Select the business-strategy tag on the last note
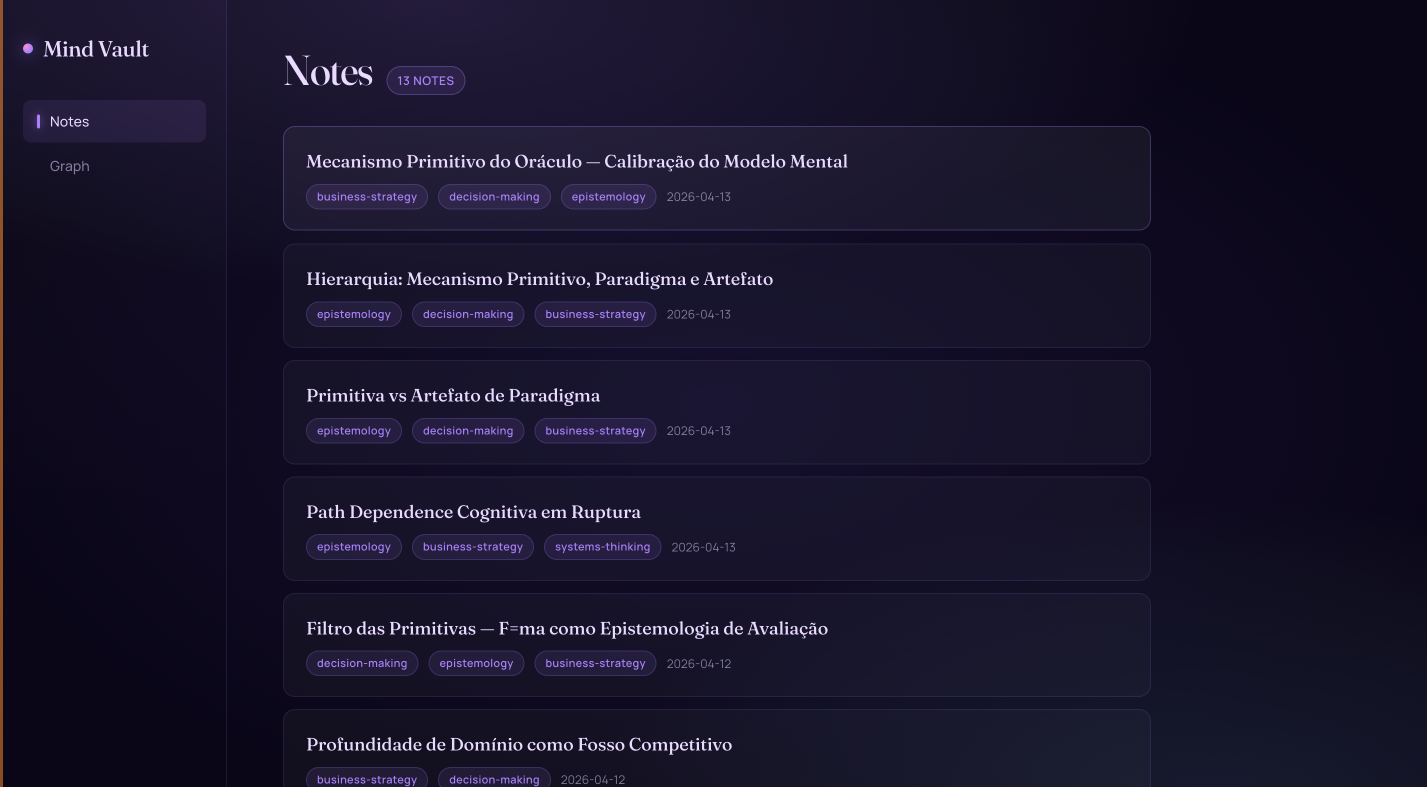The width and height of the screenshot is (1427, 787). coord(366,779)
